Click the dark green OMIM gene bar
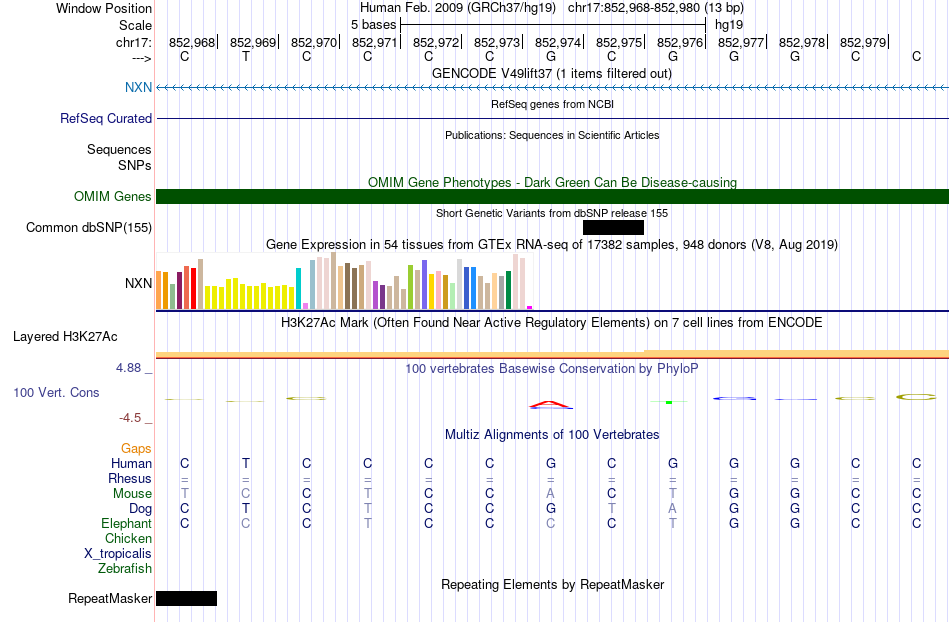The image size is (950, 622). coord(552,196)
